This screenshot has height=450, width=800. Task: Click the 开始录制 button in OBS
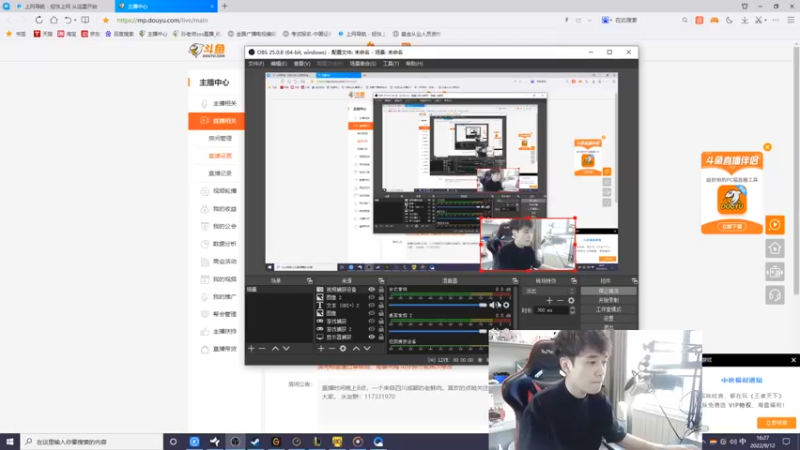(x=609, y=300)
